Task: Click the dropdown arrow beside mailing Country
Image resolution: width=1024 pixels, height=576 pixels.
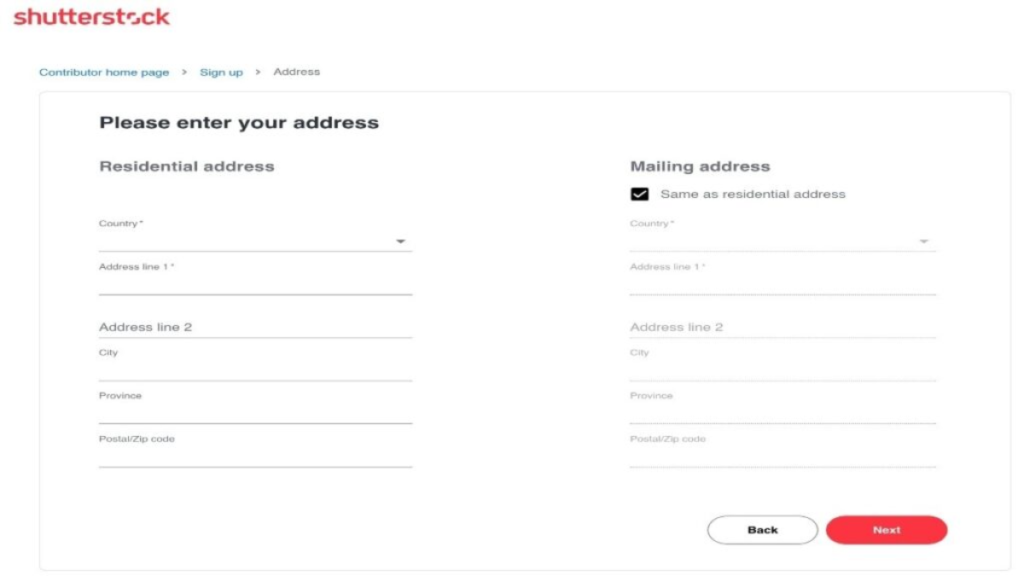Action: (923, 240)
